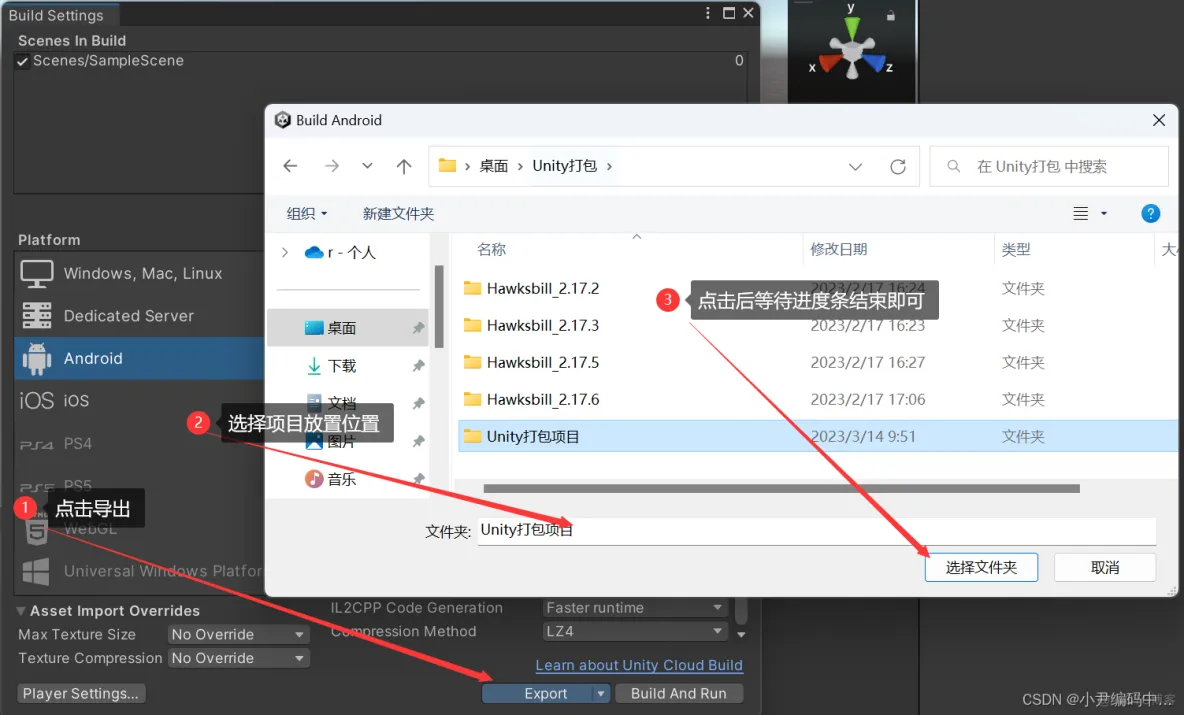Select the Hawksbill_2.17.5 folder
The width and height of the screenshot is (1184, 715).
[x=532, y=362]
